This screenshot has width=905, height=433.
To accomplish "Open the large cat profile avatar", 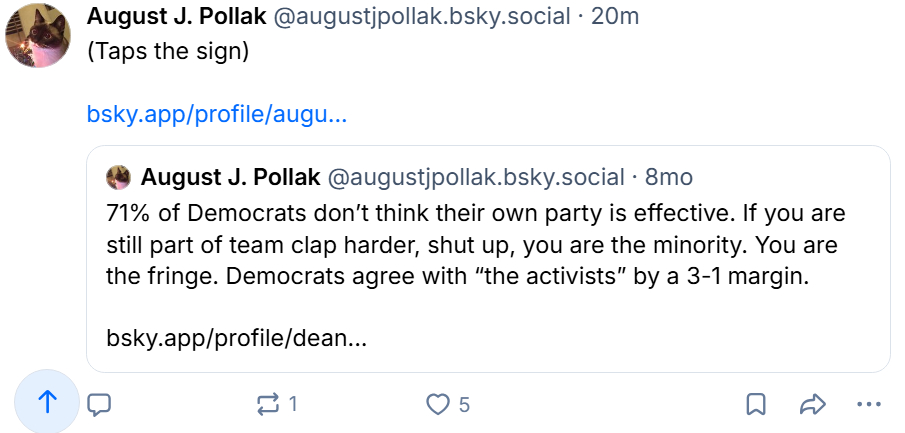I will coord(39,35).
